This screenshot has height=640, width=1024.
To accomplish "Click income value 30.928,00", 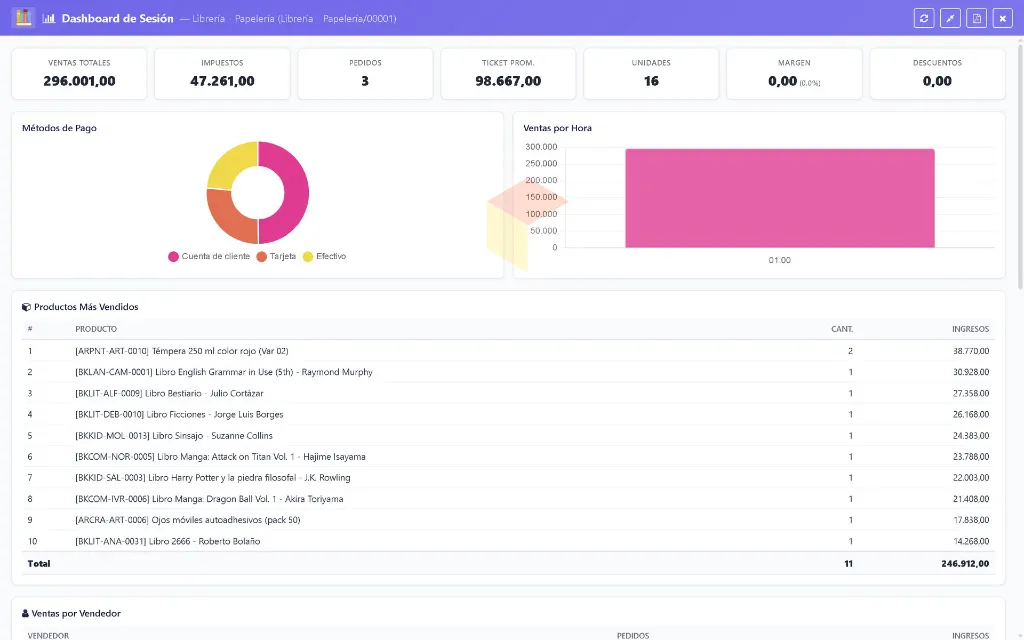I will (970, 372).
